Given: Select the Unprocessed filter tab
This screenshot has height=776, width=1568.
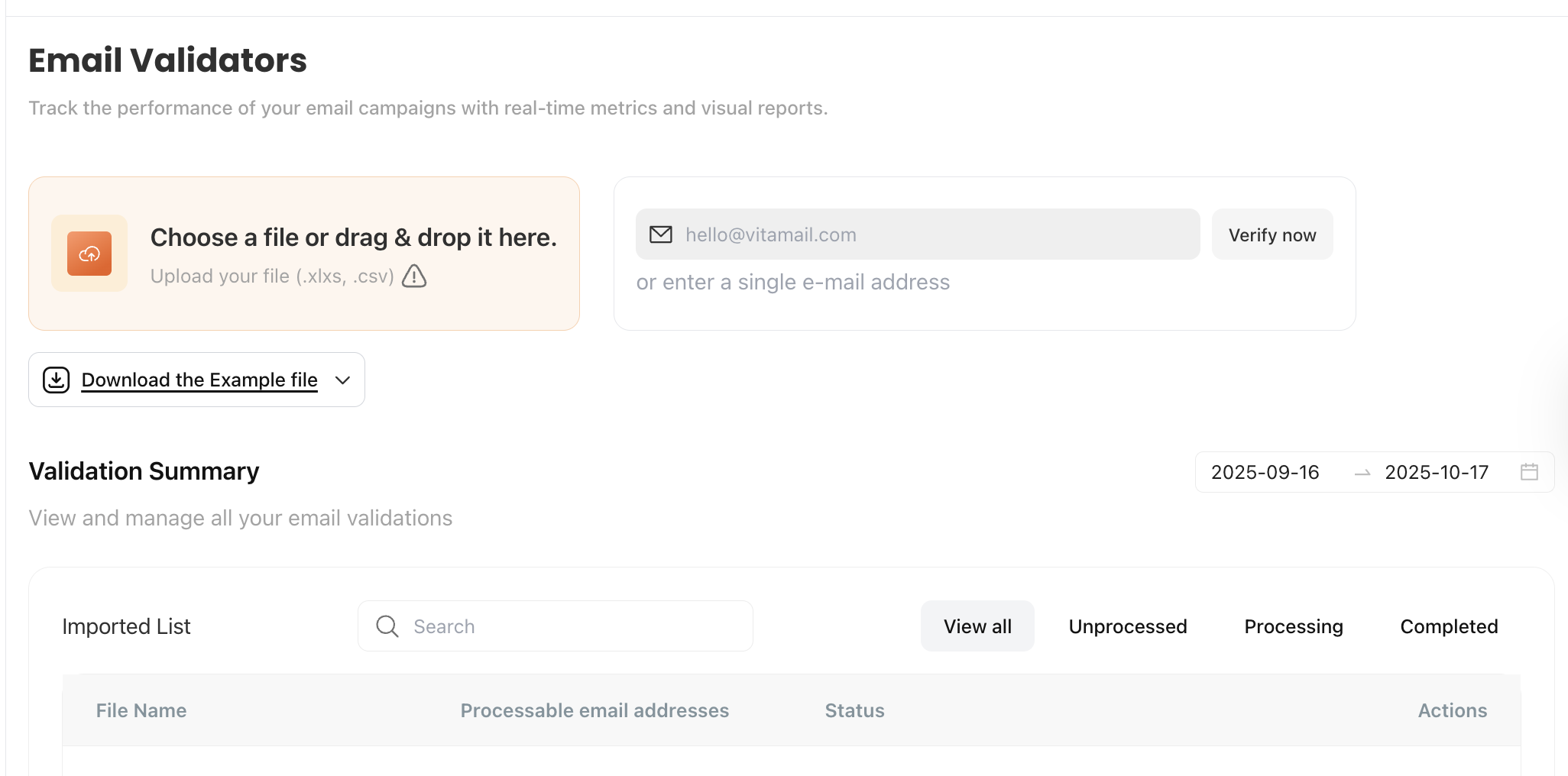Looking at the screenshot, I should 1128,626.
